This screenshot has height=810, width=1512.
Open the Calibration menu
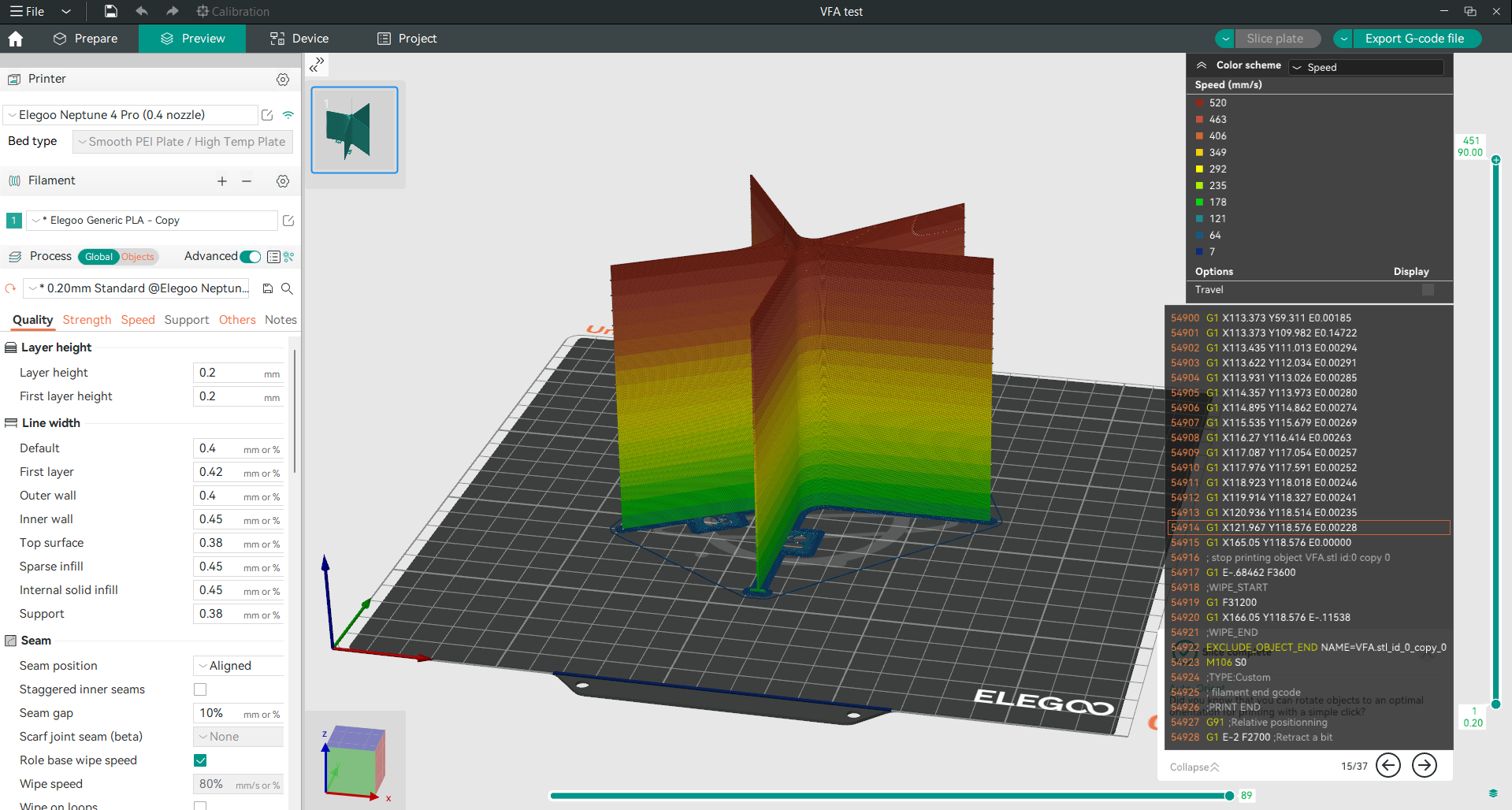pos(233,12)
